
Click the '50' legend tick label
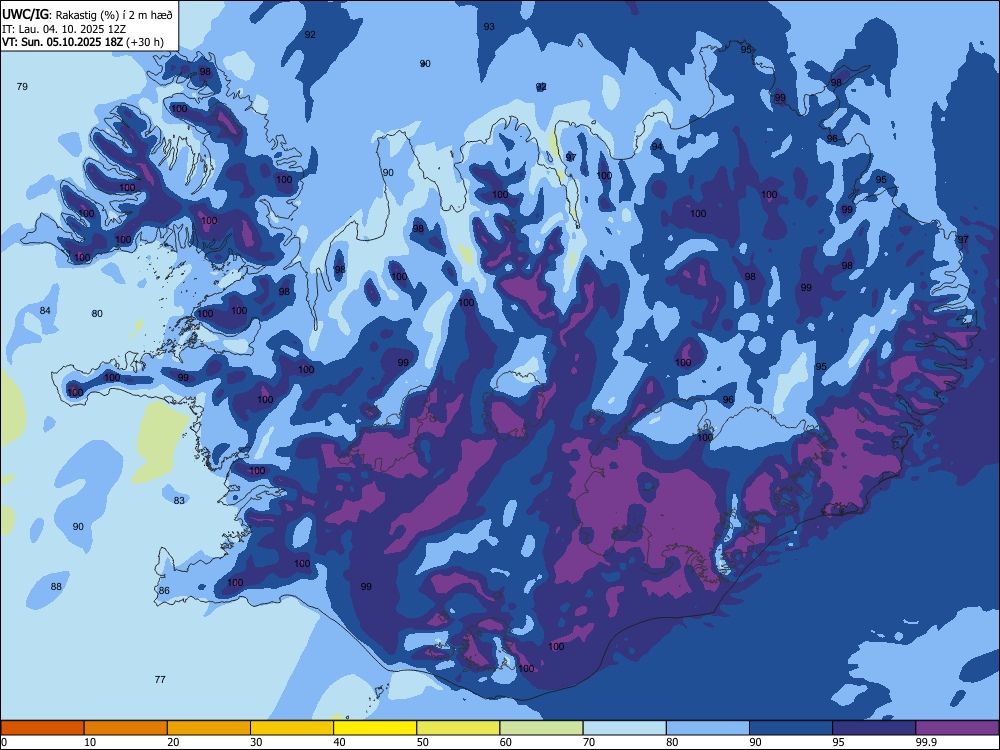click(x=423, y=742)
